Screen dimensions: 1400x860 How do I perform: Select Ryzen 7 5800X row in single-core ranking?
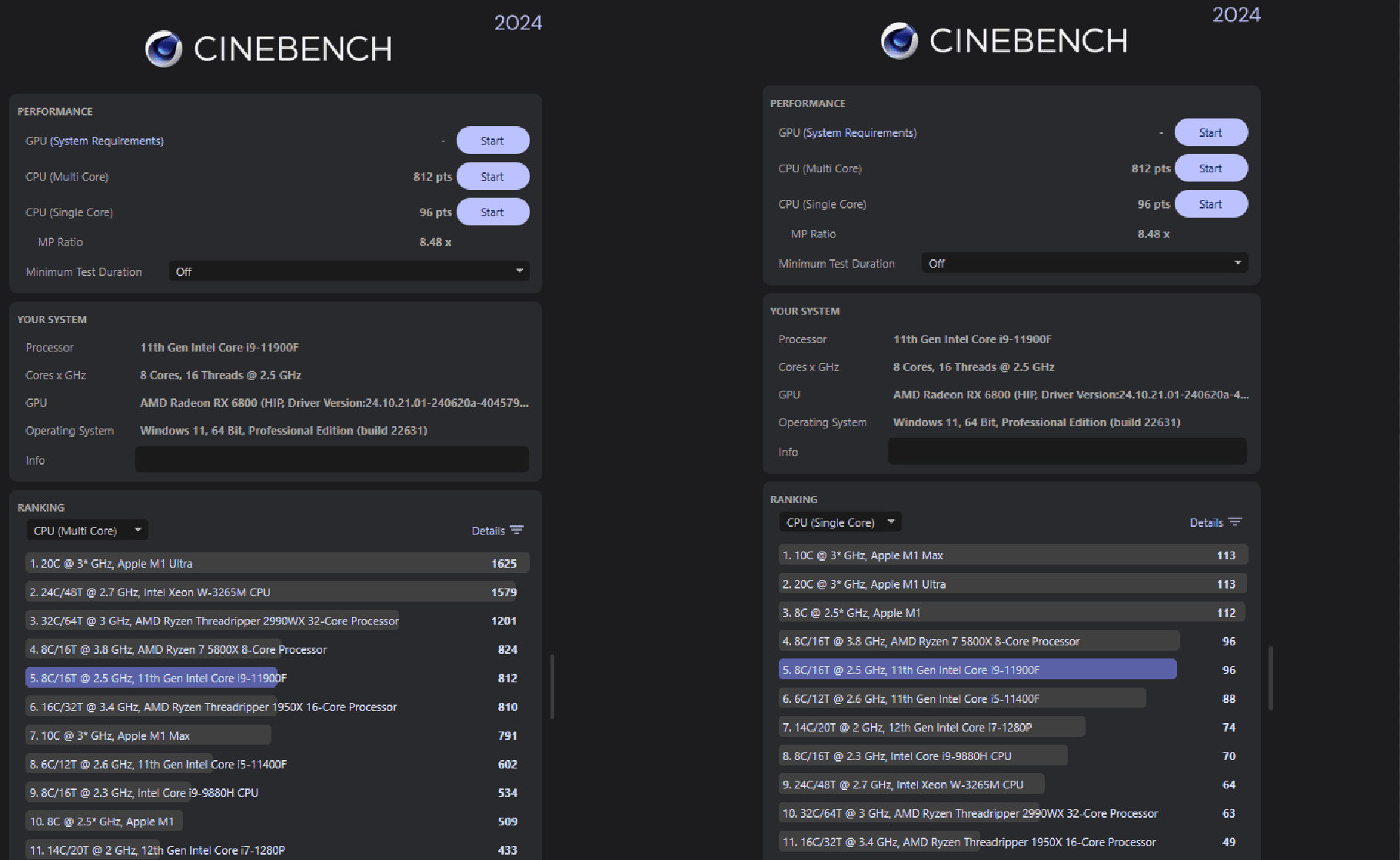(x=1013, y=641)
